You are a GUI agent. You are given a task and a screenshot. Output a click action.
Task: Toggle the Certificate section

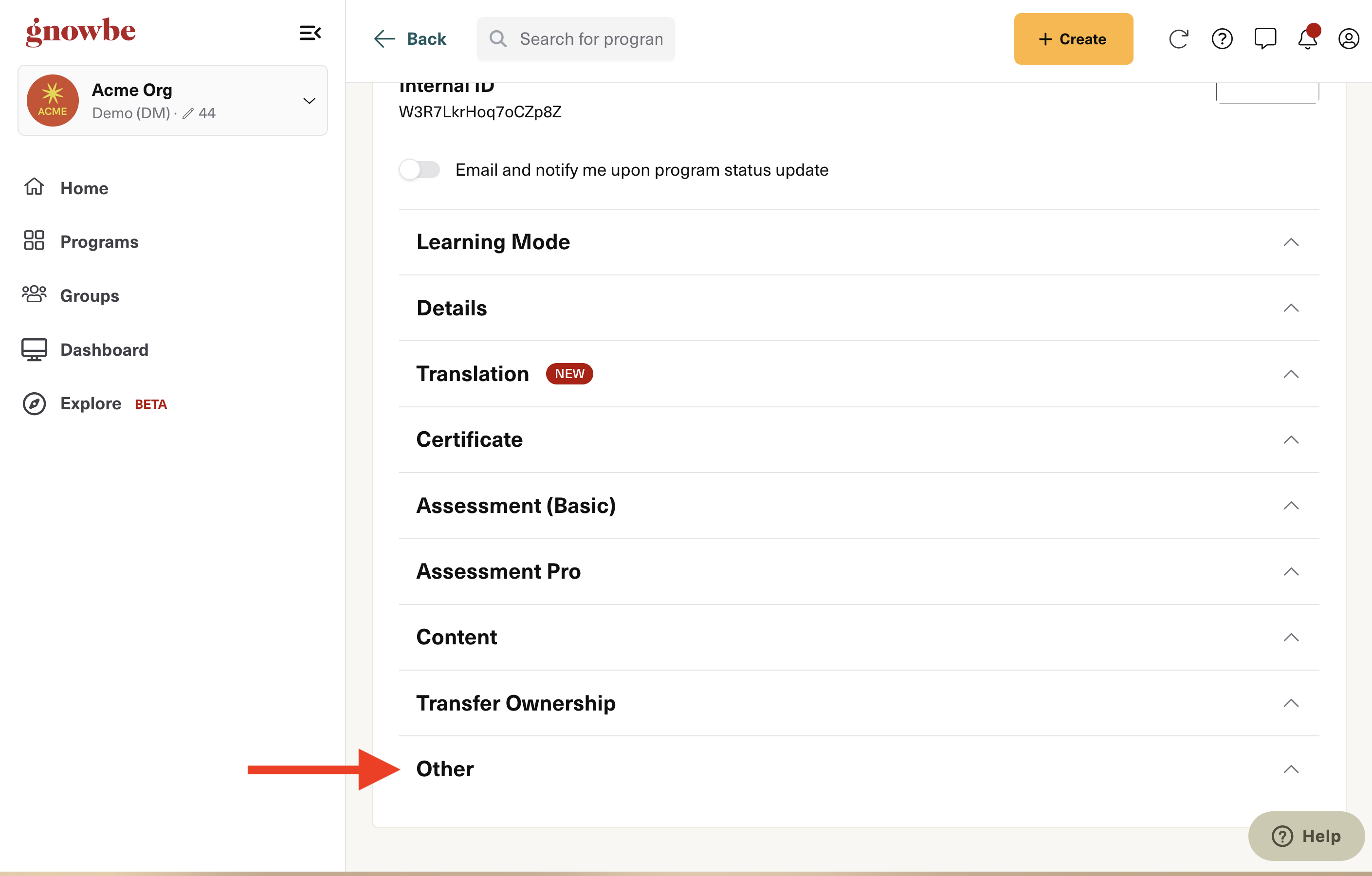(x=859, y=440)
